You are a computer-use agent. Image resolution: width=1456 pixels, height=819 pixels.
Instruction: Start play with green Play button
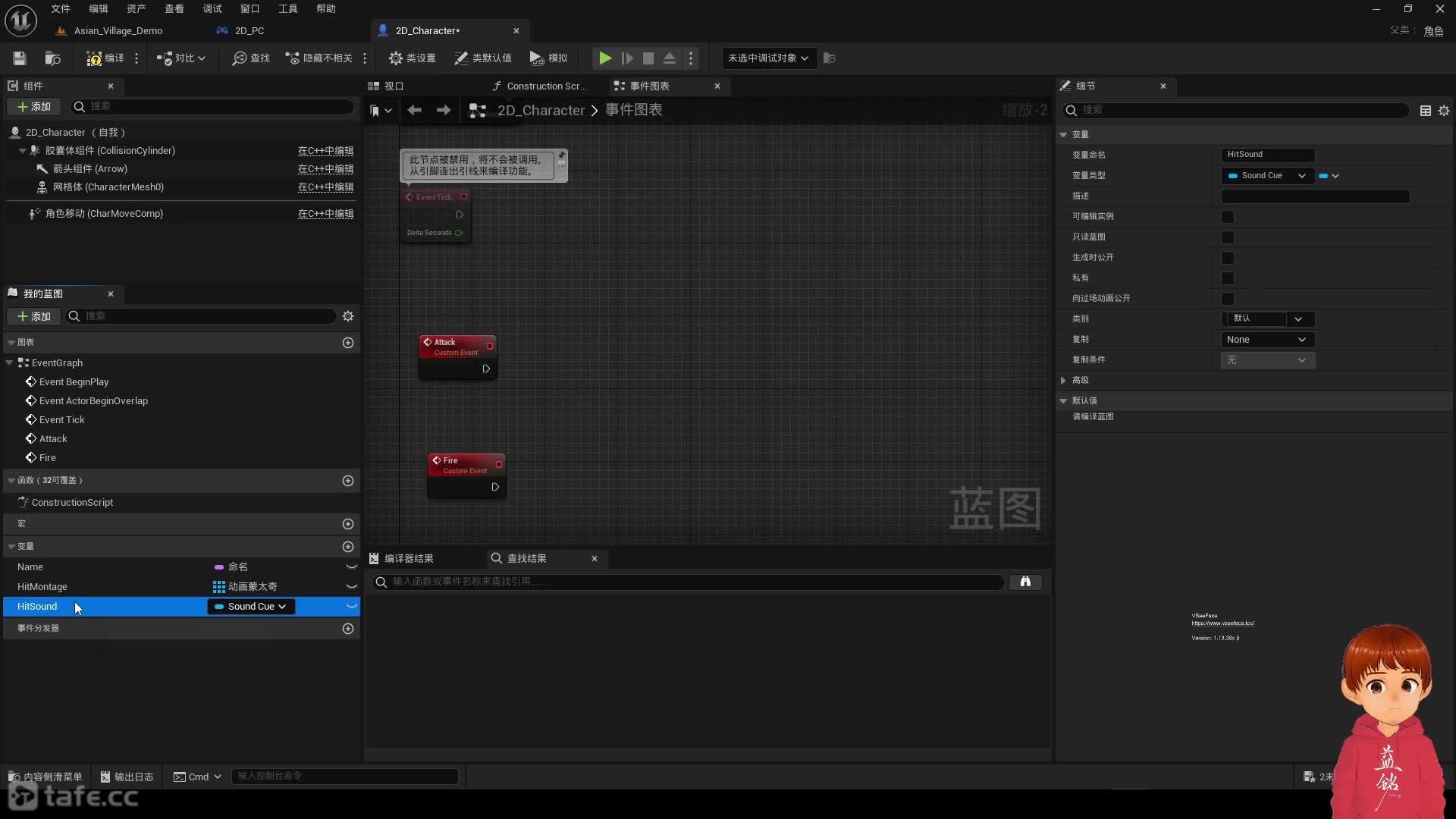[x=605, y=58]
